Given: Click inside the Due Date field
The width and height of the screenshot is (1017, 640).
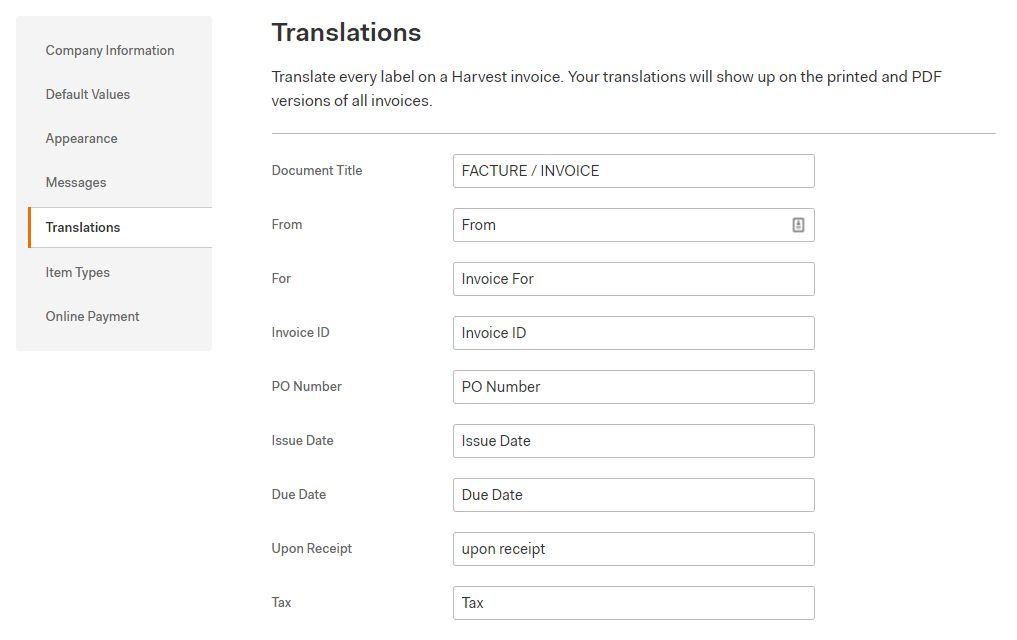Looking at the screenshot, I should click(x=633, y=495).
